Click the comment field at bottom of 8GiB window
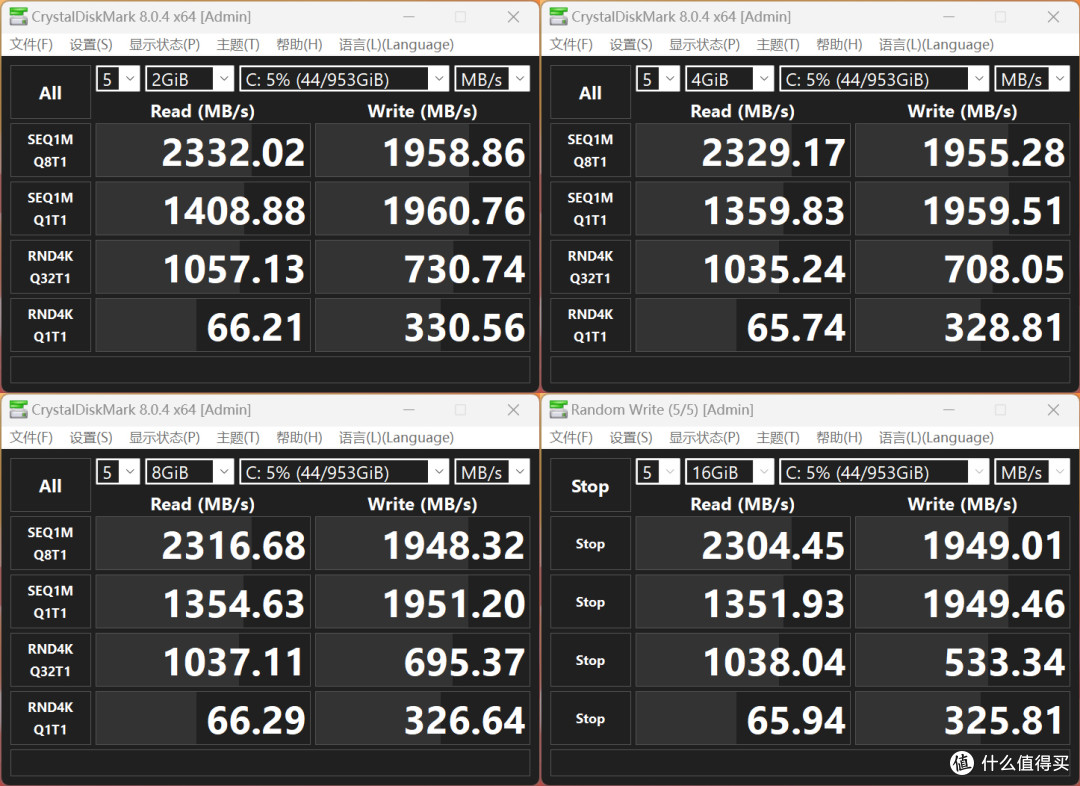 click(x=270, y=763)
